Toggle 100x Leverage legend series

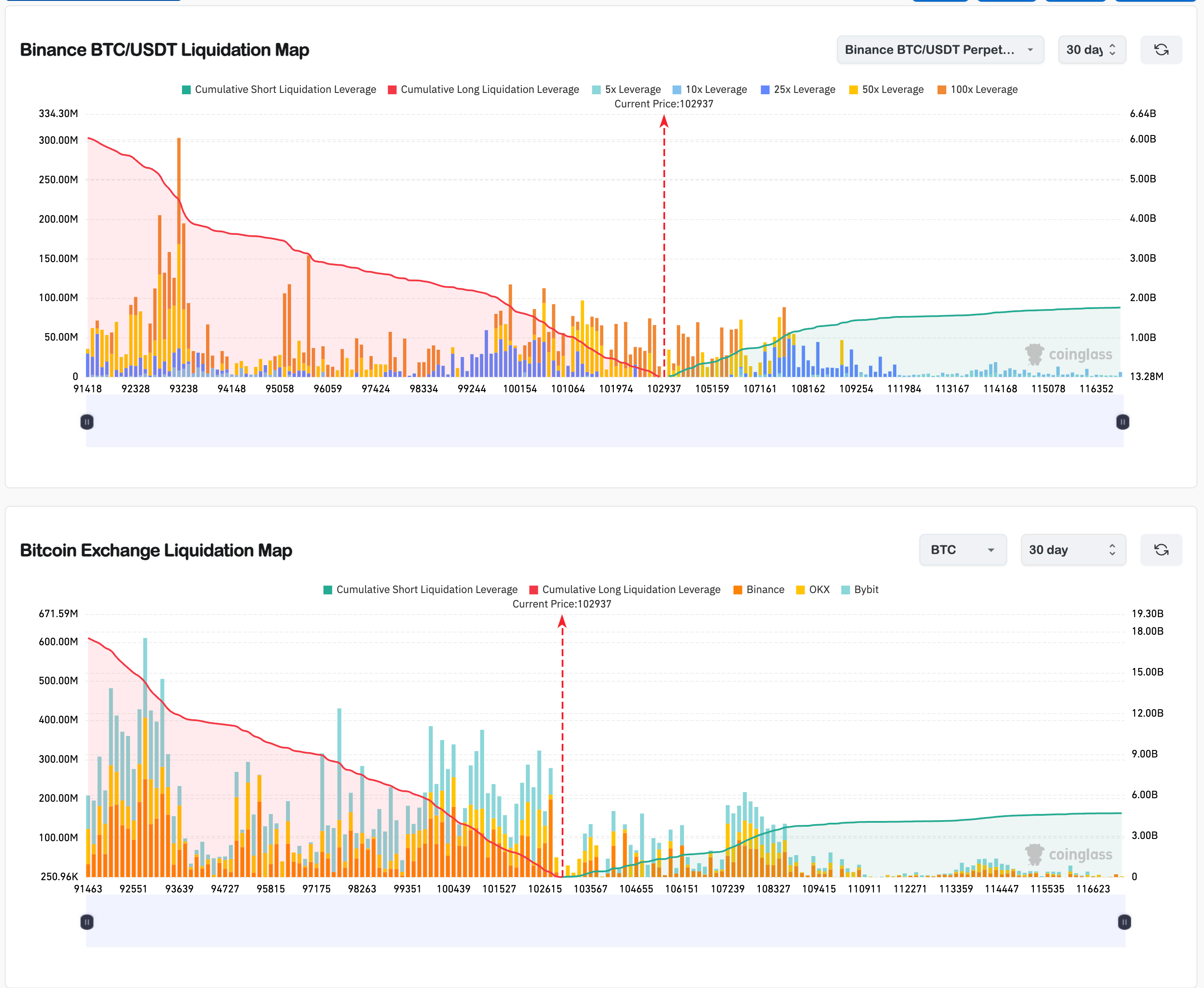point(977,89)
